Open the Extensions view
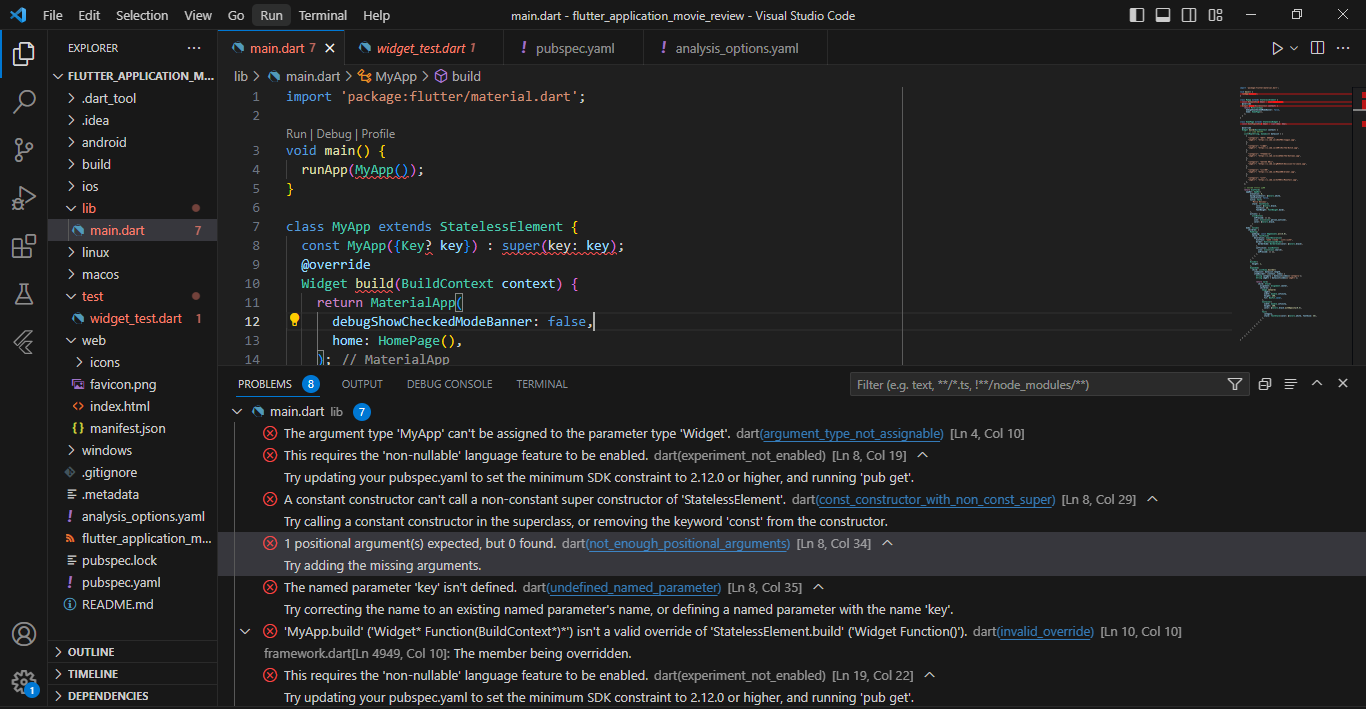This screenshot has height=709, width=1366. coord(24,246)
